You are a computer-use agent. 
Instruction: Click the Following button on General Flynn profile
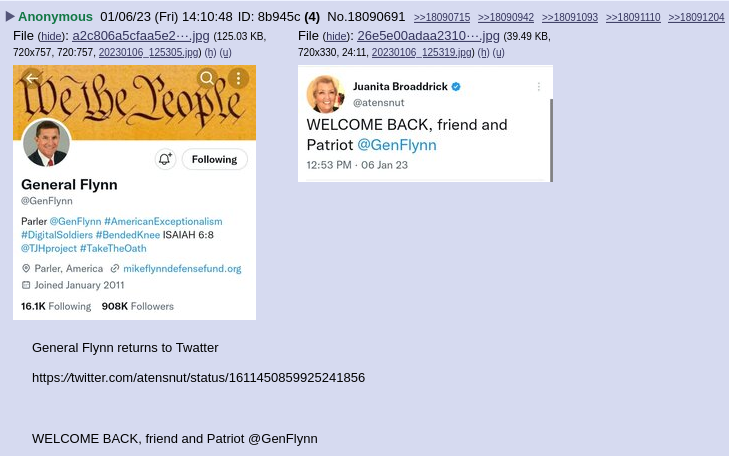point(214,159)
